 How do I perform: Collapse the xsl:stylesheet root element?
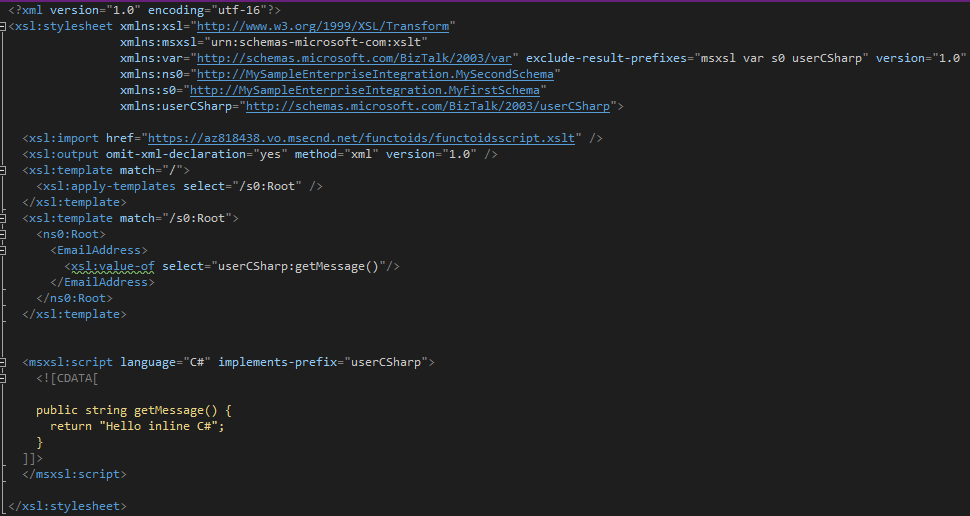click(4, 26)
